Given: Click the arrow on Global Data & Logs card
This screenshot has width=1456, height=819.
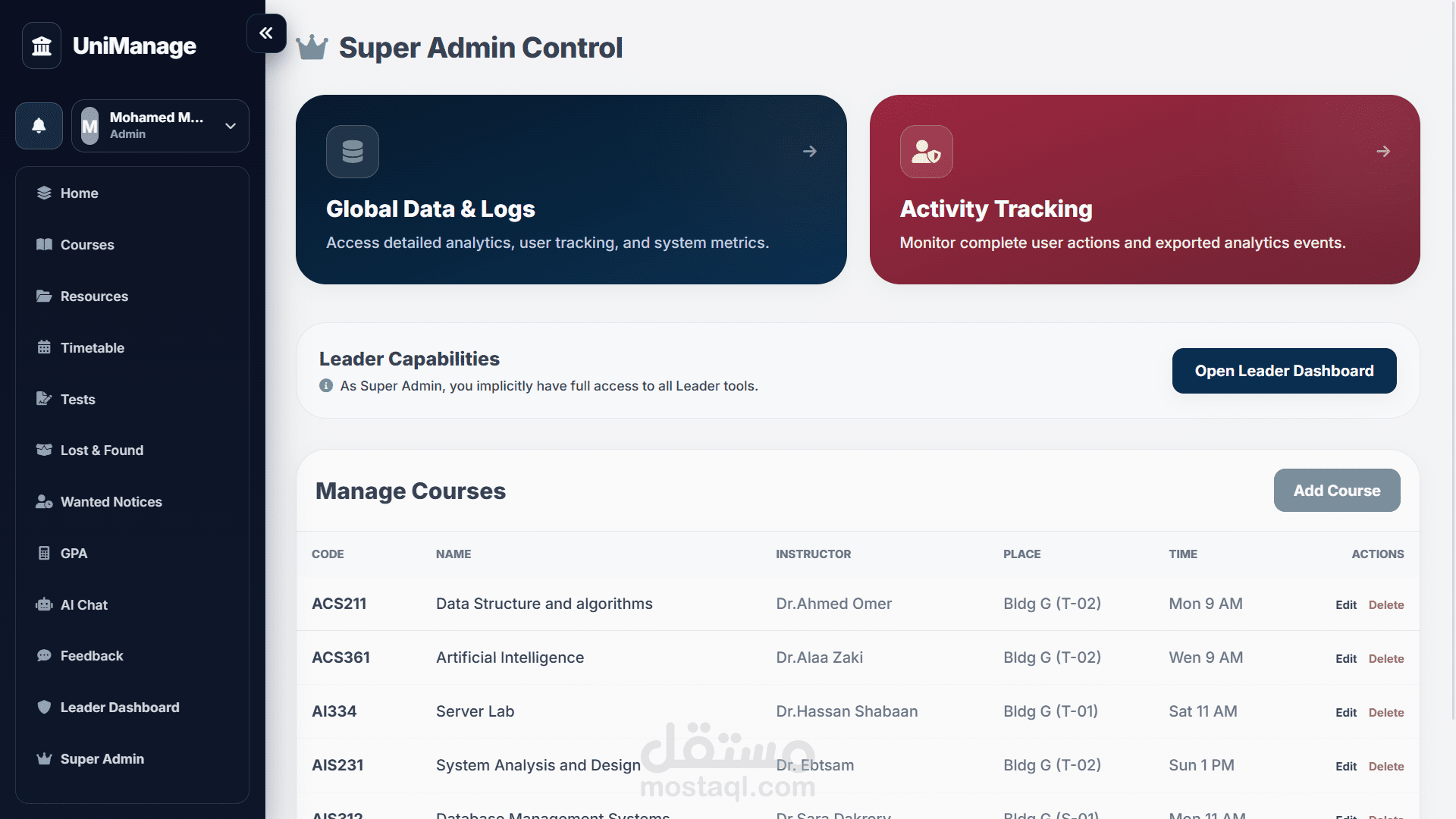Looking at the screenshot, I should [x=810, y=152].
